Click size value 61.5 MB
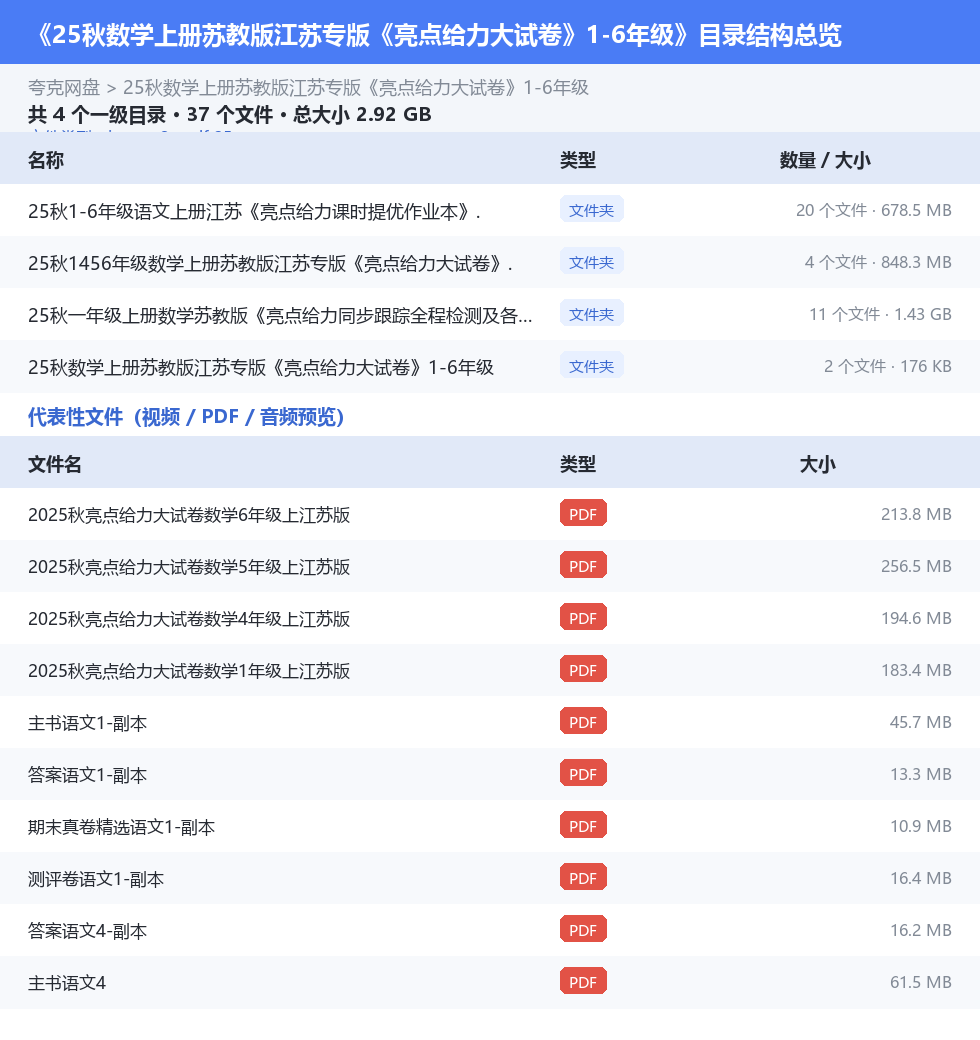The image size is (980, 1040). (x=920, y=982)
